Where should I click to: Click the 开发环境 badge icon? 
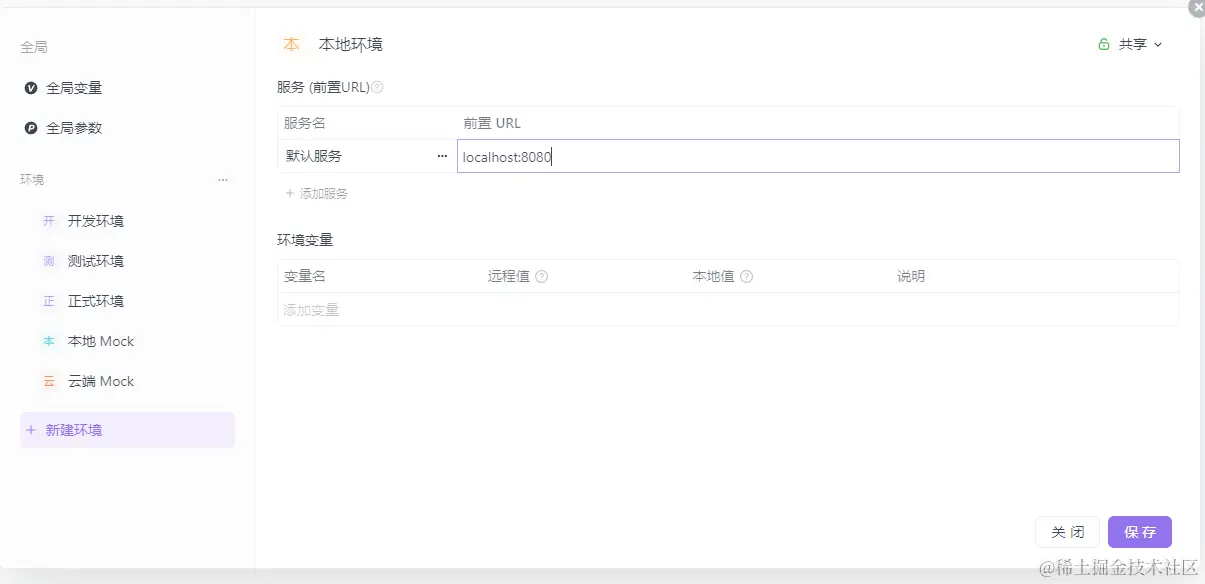tap(49, 221)
